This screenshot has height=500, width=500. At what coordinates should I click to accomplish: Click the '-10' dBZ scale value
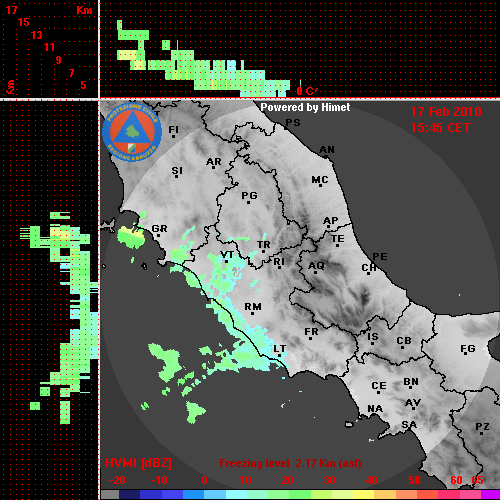[x=159, y=480]
